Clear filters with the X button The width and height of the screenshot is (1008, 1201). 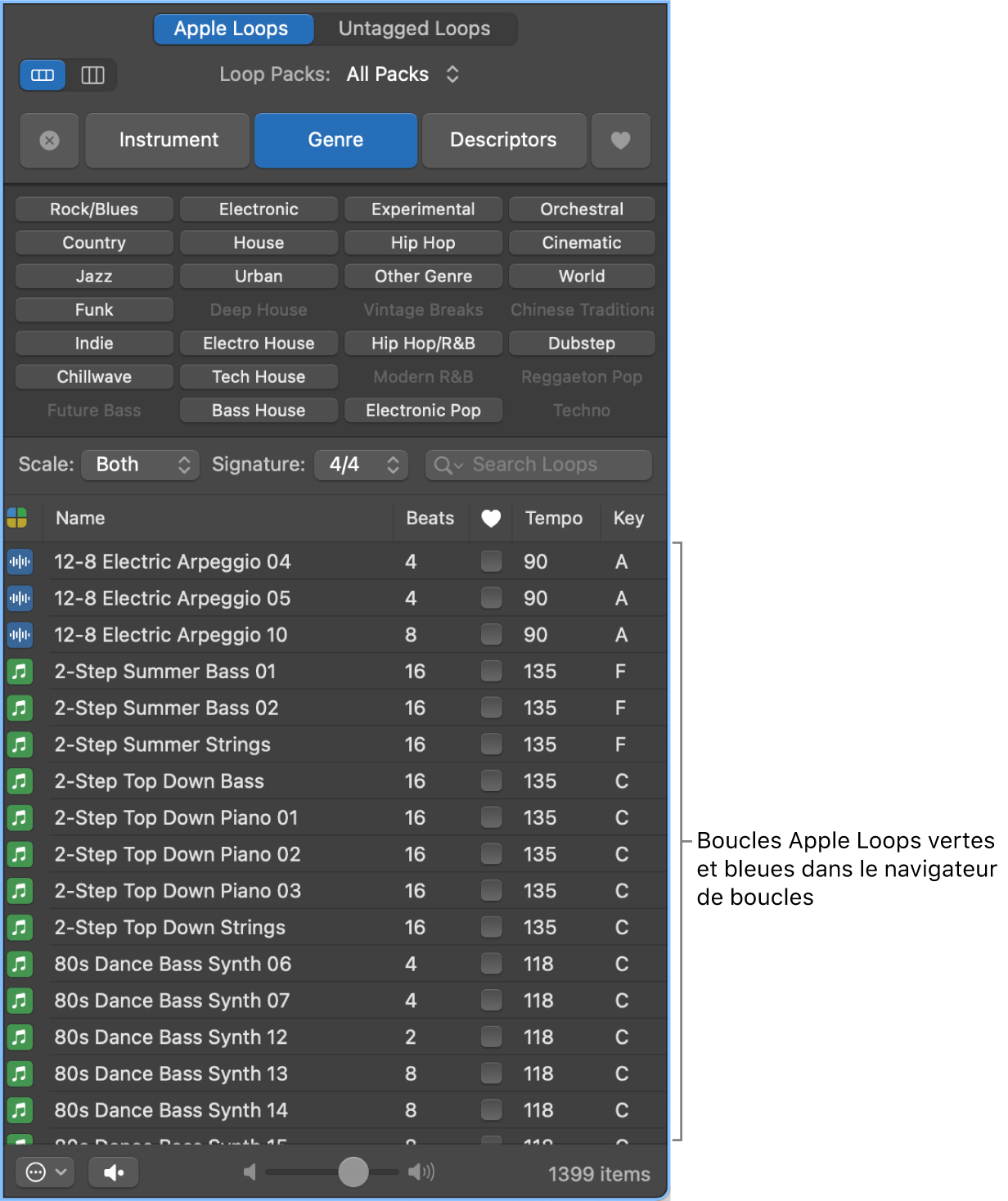(x=49, y=141)
